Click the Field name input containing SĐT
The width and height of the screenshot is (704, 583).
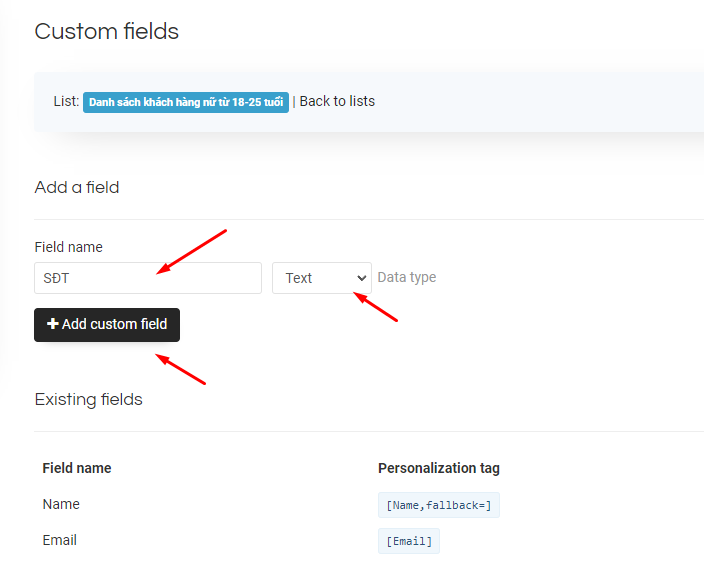(x=147, y=278)
